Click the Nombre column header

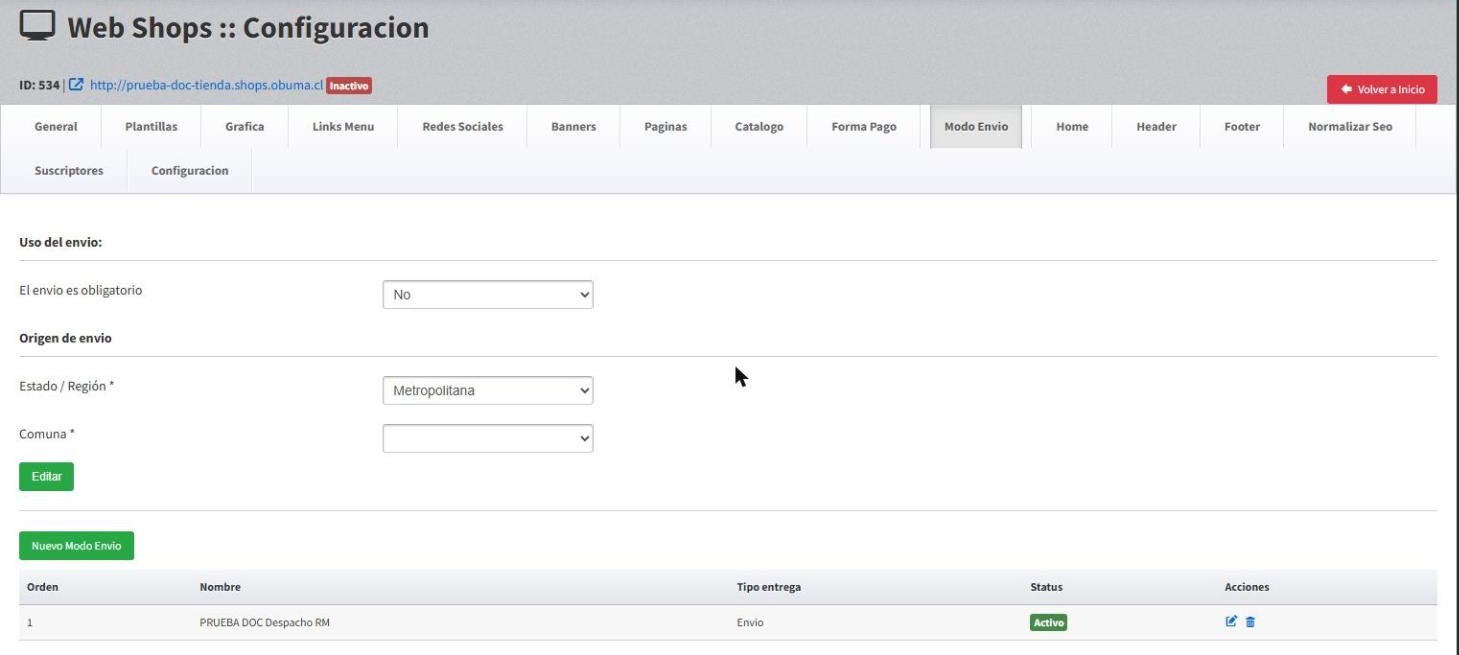pos(220,587)
